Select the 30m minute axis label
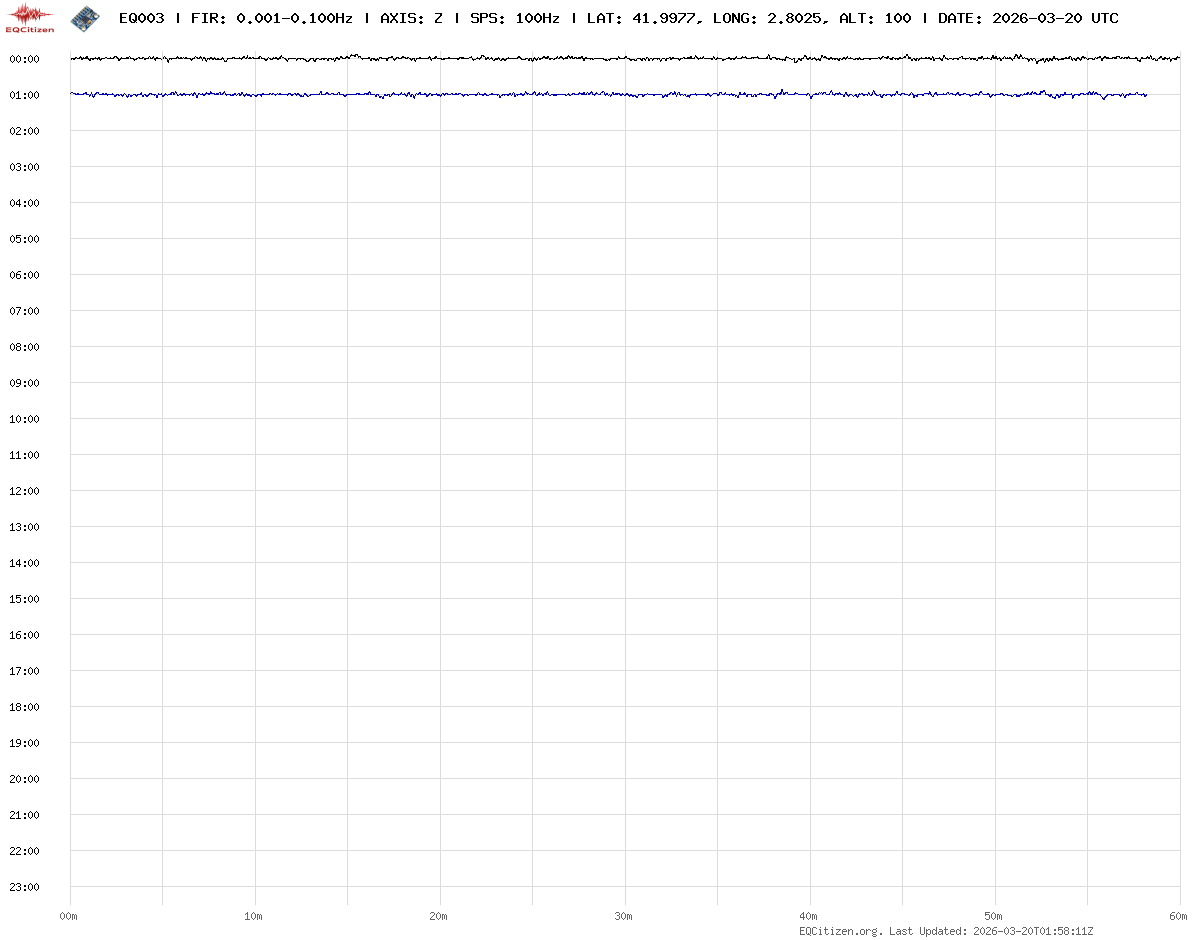This screenshot has width=1200, height=940. coord(624,916)
